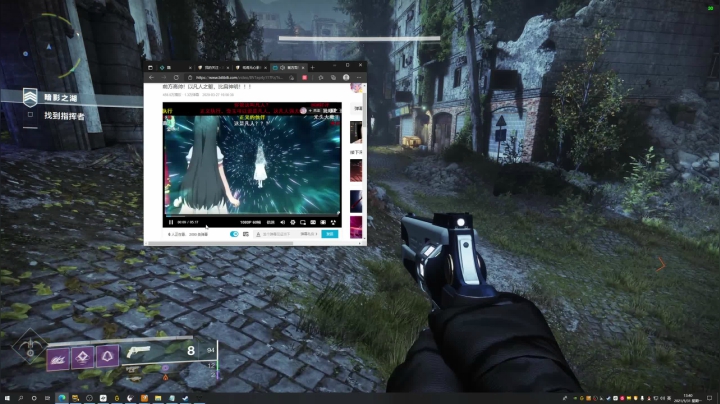This screenshot has width=720, height=404.
Task: Open the Windows Start menu
Action: click(x=6, y=398)
